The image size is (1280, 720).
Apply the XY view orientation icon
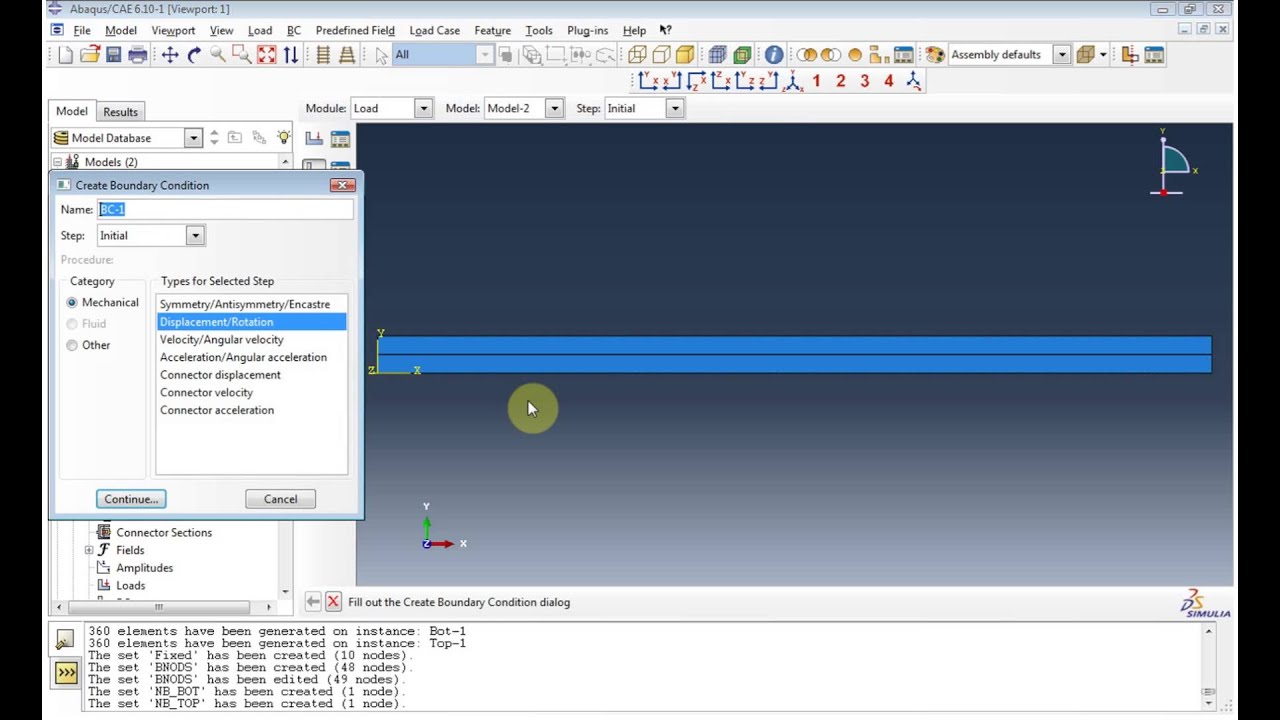click(647, 81)
